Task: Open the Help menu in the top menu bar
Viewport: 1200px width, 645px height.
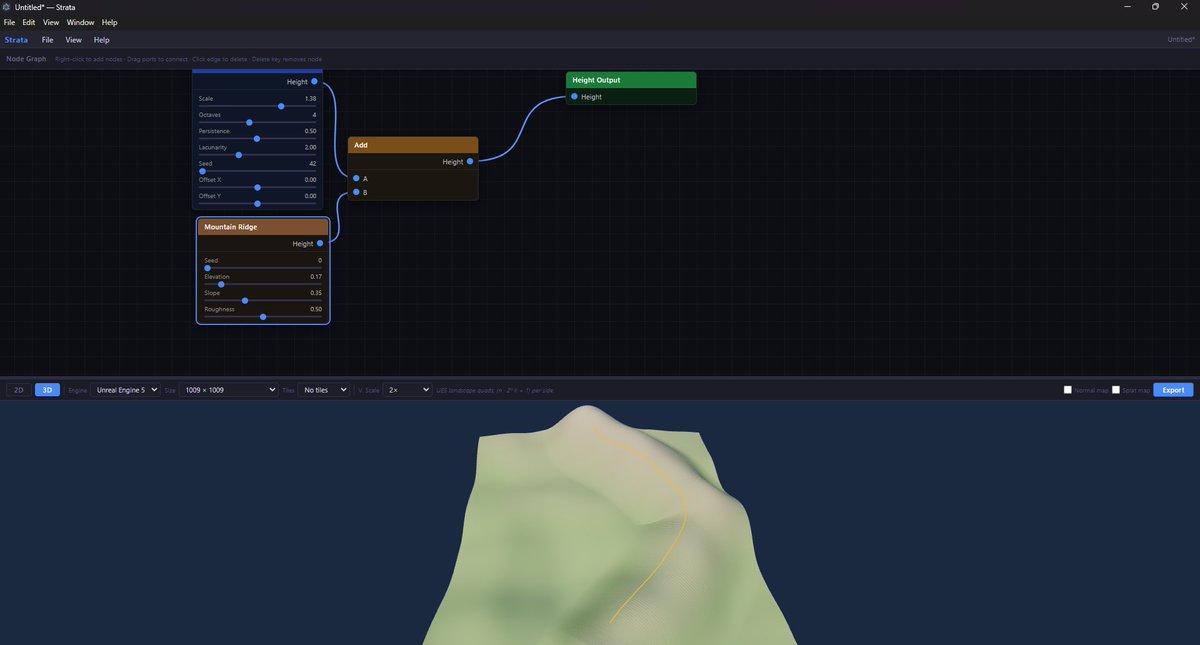Action: click(x=109, y=22)
